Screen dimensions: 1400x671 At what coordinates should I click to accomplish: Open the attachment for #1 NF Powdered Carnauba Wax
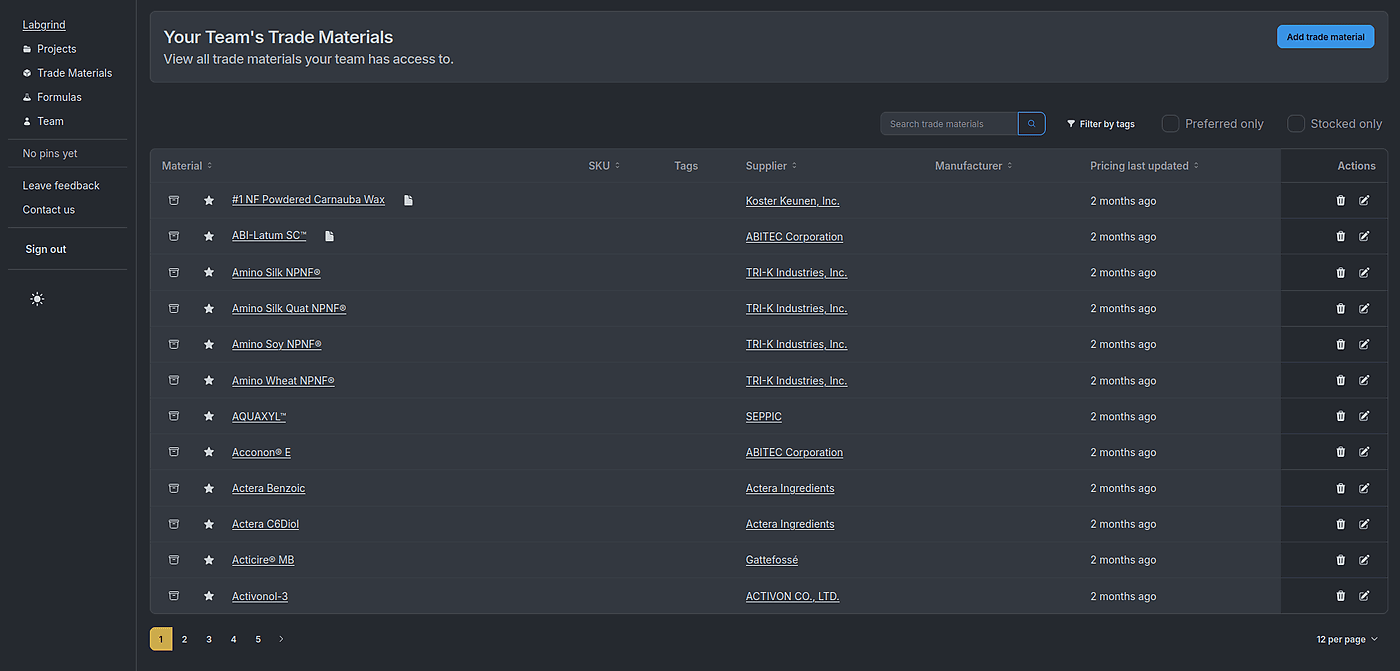coord(407,200)
